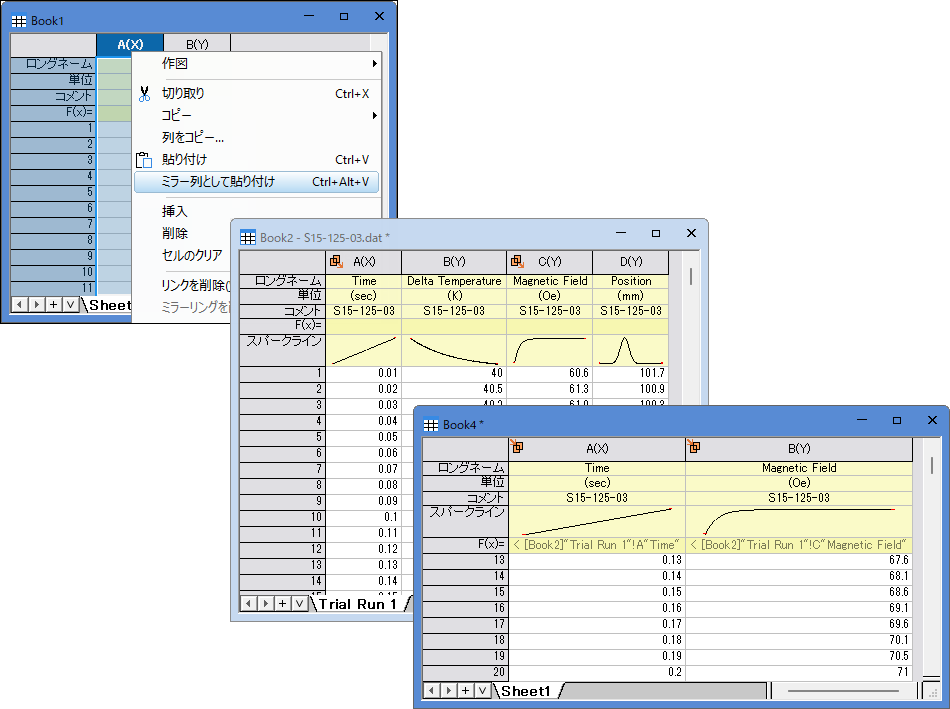950x709 pixels.
Task: Click the Book4 worksheet window icon
Action: click(x=431, y=425)
